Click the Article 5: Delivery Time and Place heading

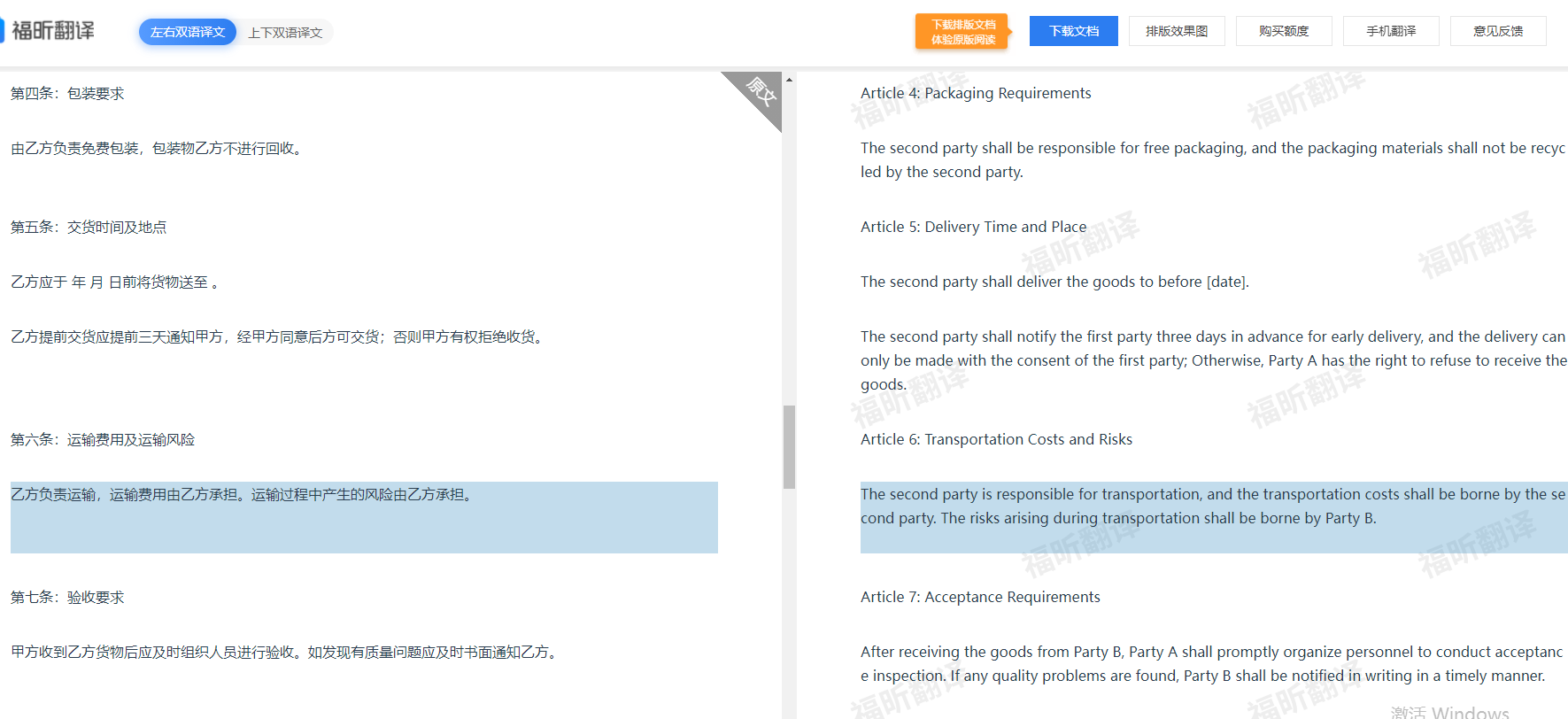coord(973,227)
